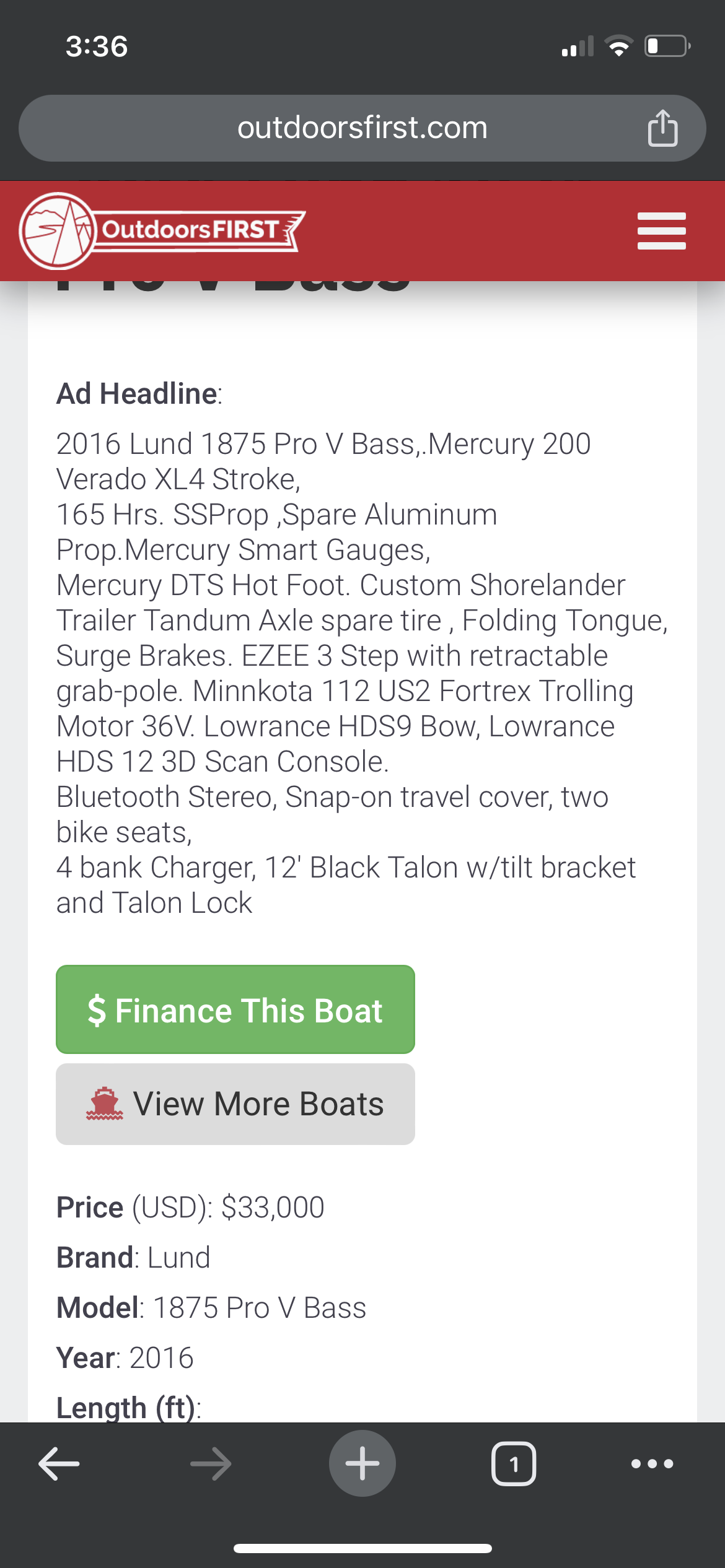The width and height of the screenshot is (725, 1568).
Task: Tap the home indicator bar at bottom
Action: 362,1549
